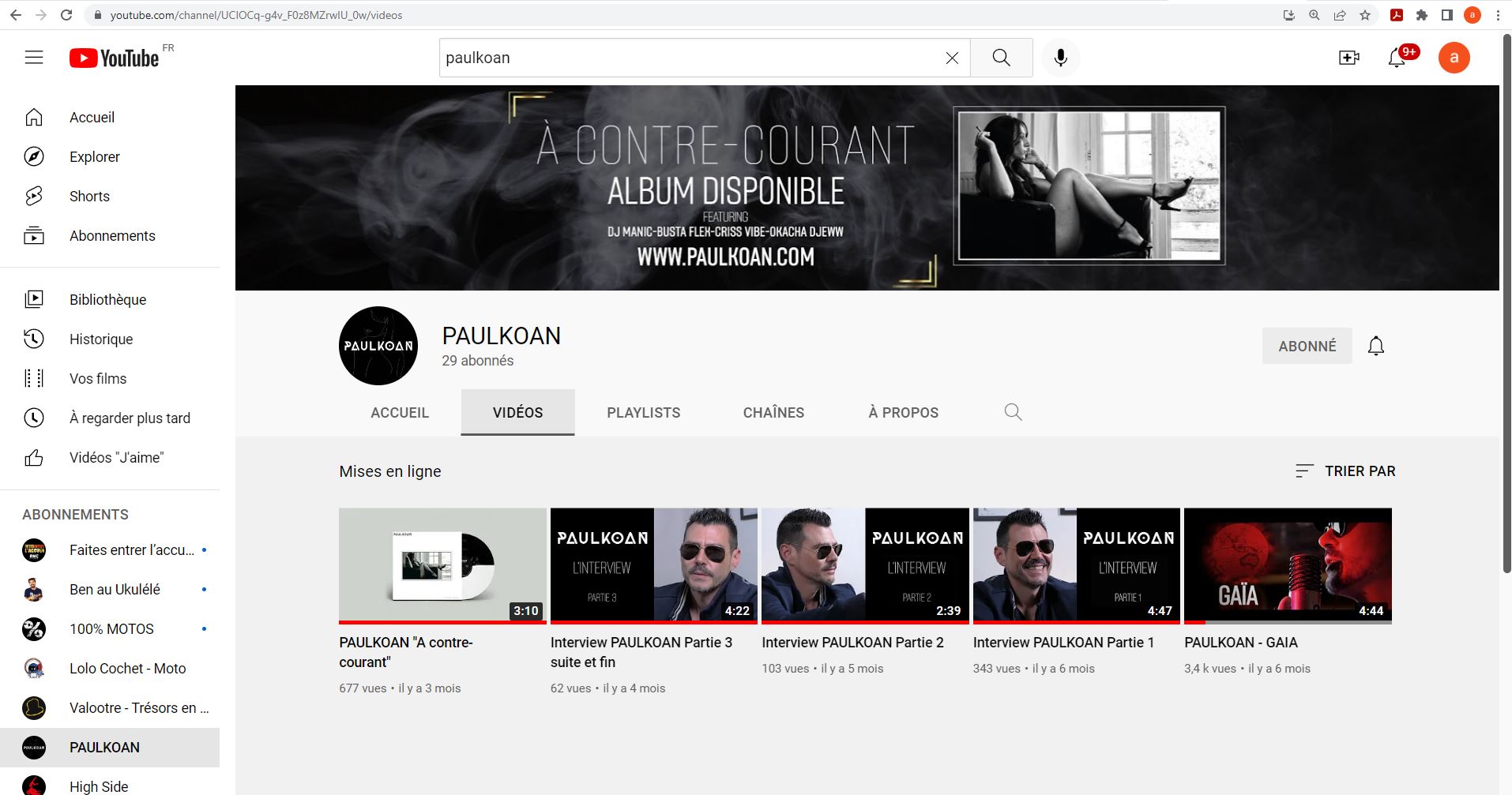Activate voice search microphone
This screenshot has height=795, width=1512.
[x=1060, y=58]
